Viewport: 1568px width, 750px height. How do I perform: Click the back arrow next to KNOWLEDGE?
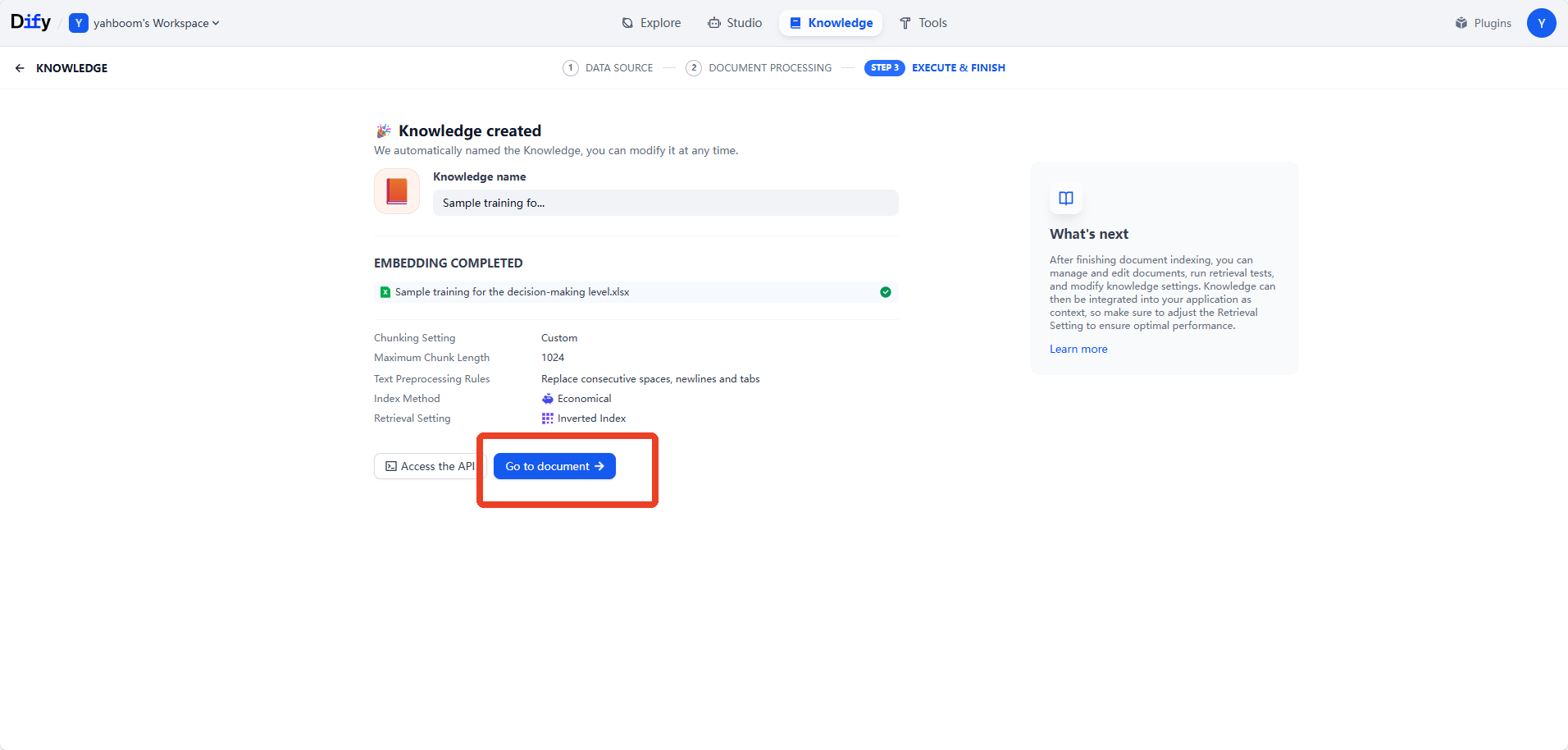tap(20, 68)
